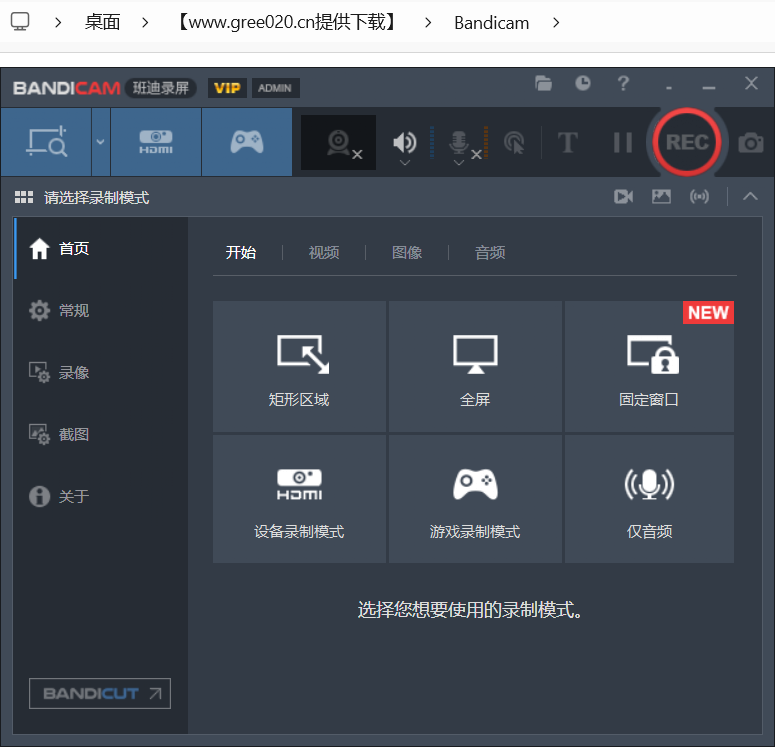Choose the 矩形区域 recording mode tile
Screen dimensions: 775x749
[x=299, y=366]
